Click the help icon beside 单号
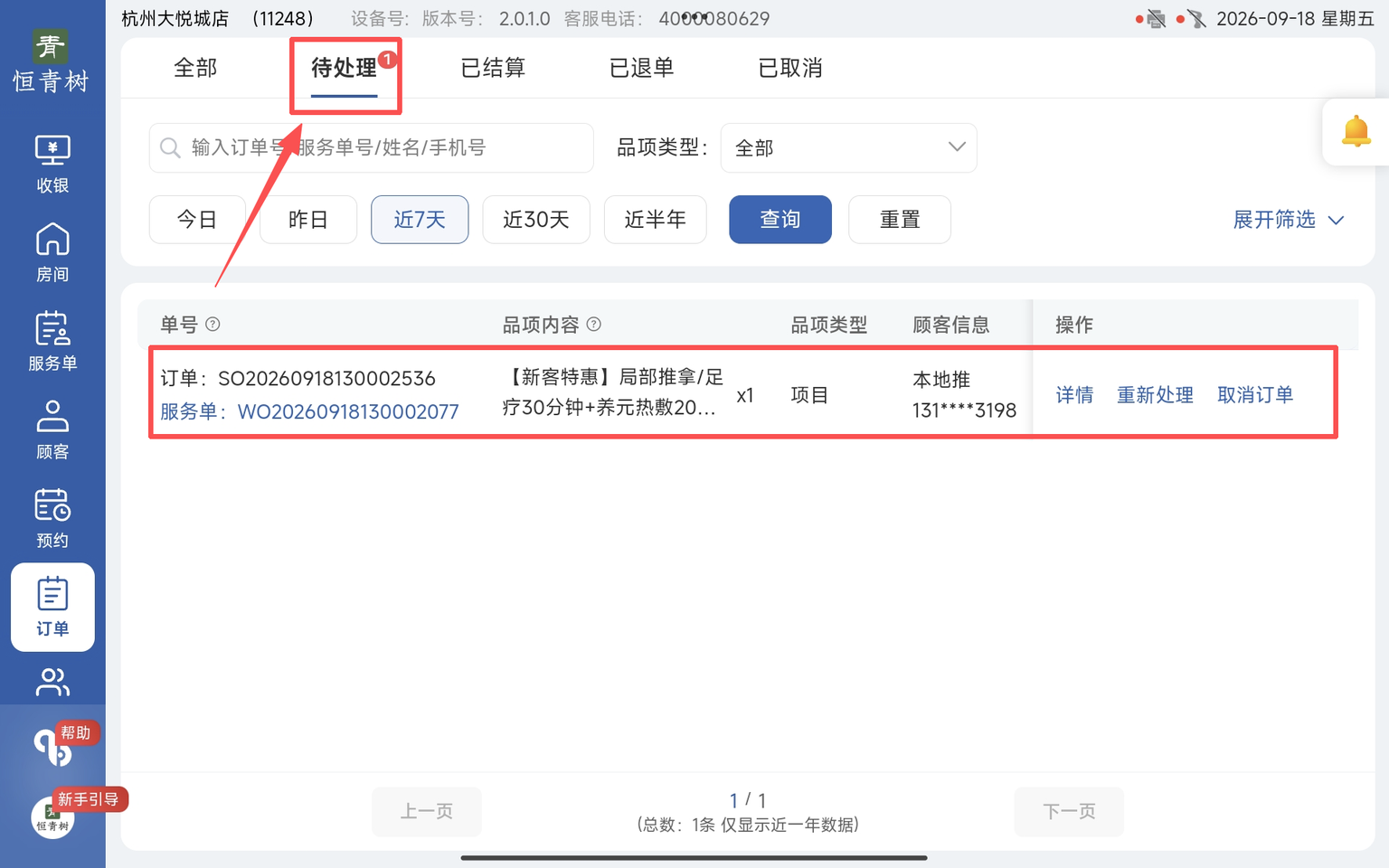This screenshot has width=1389, height=868. (x=213, y=325)
